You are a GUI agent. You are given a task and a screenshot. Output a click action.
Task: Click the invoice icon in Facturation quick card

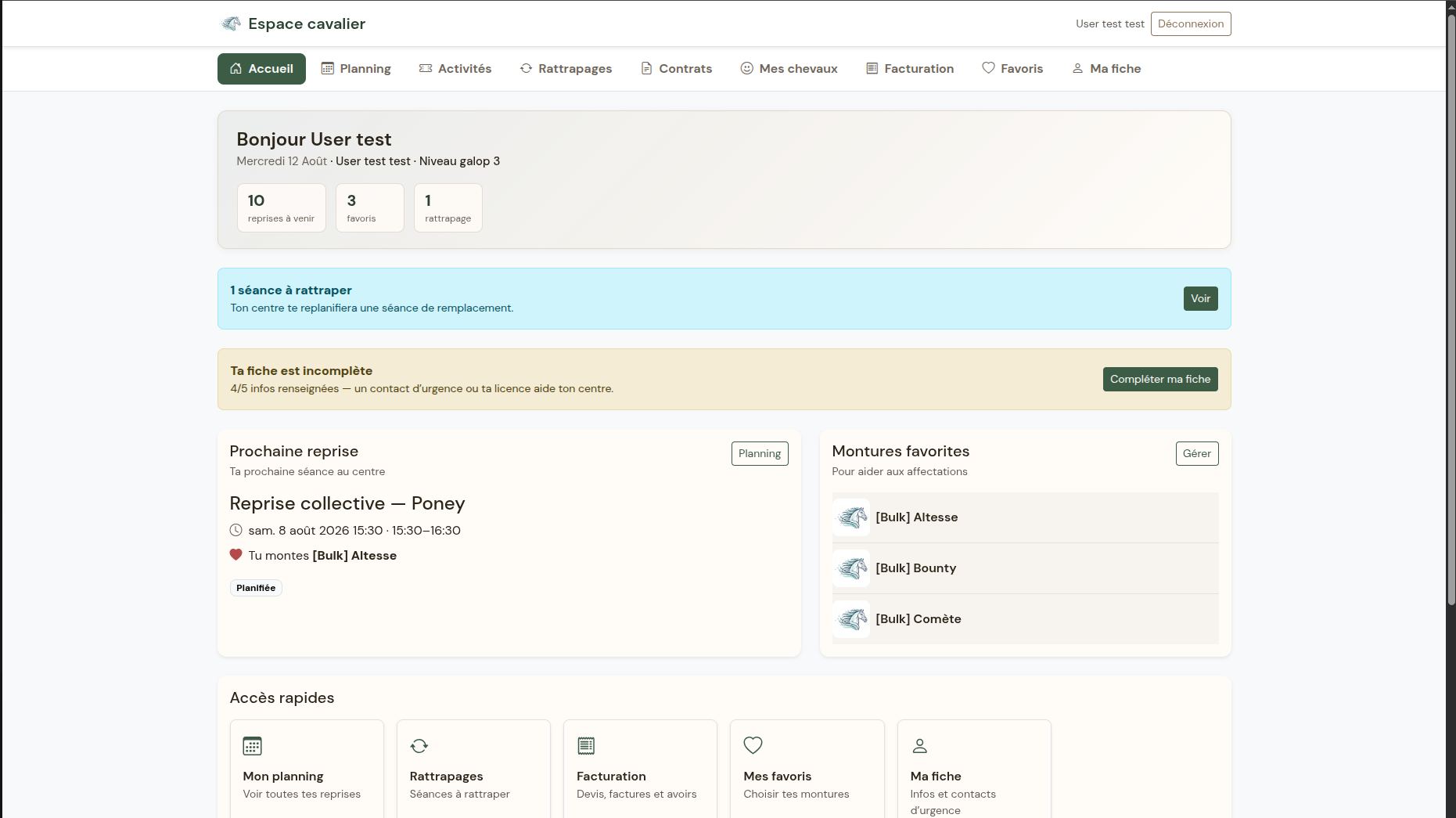click(x=586, y=746)
